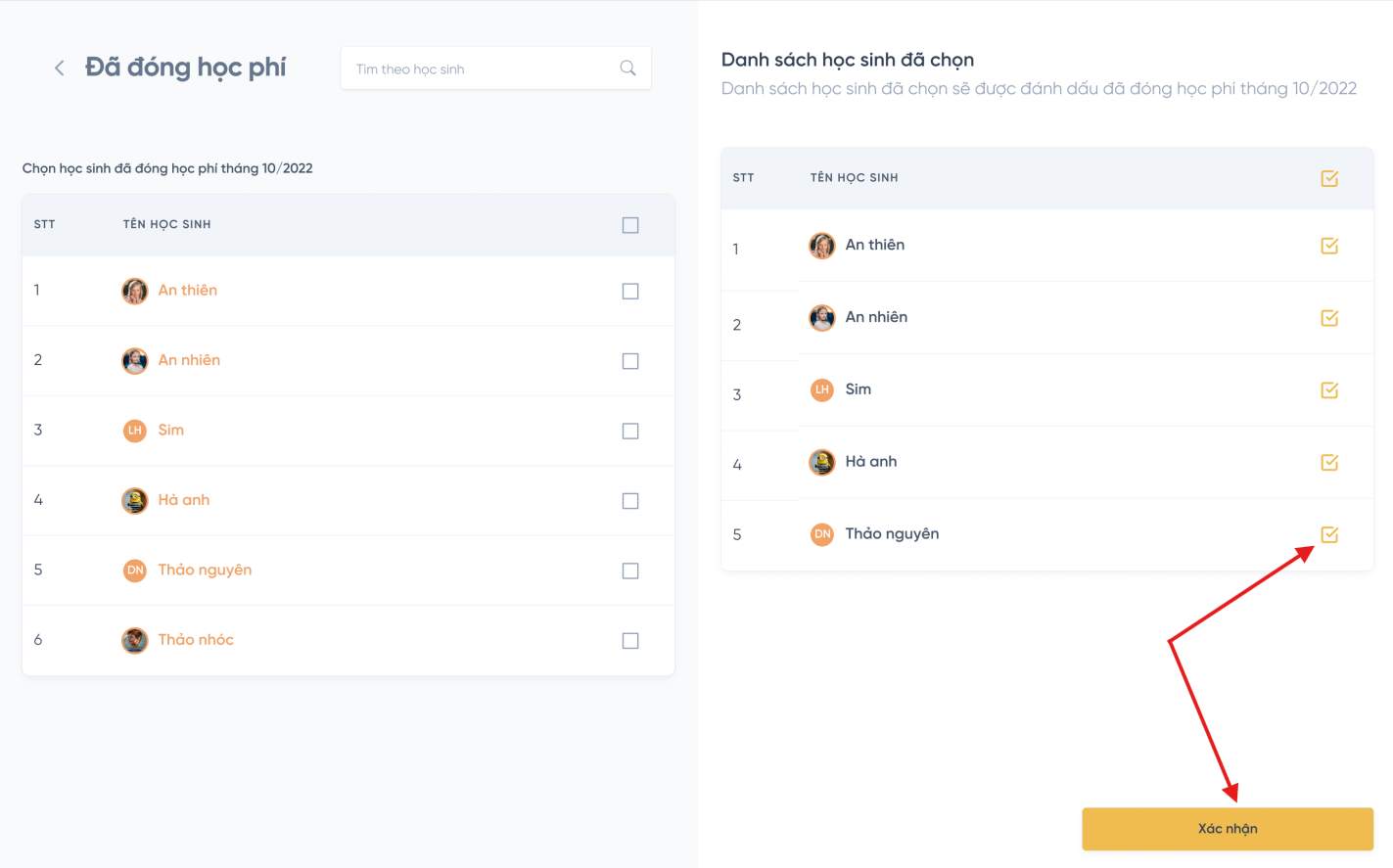
Task: Check the select-all box in left table header
Action: coord(630,225)
